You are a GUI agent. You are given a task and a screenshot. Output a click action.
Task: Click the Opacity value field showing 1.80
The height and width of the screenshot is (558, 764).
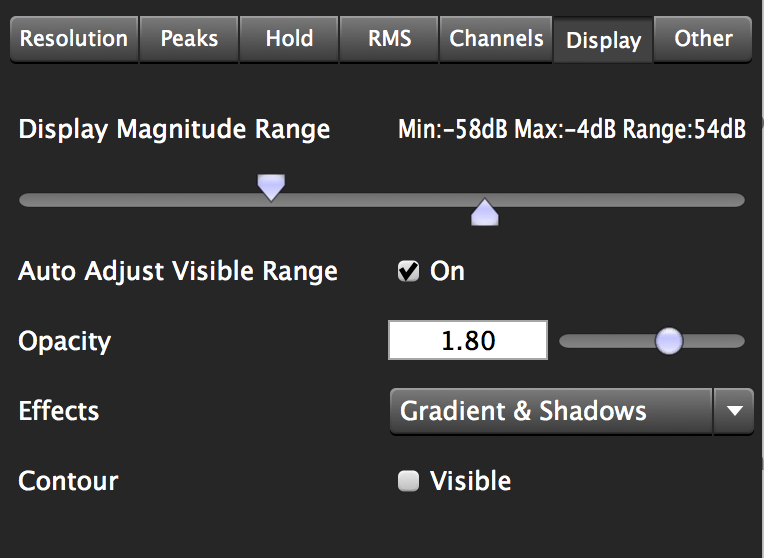[468, 340]
